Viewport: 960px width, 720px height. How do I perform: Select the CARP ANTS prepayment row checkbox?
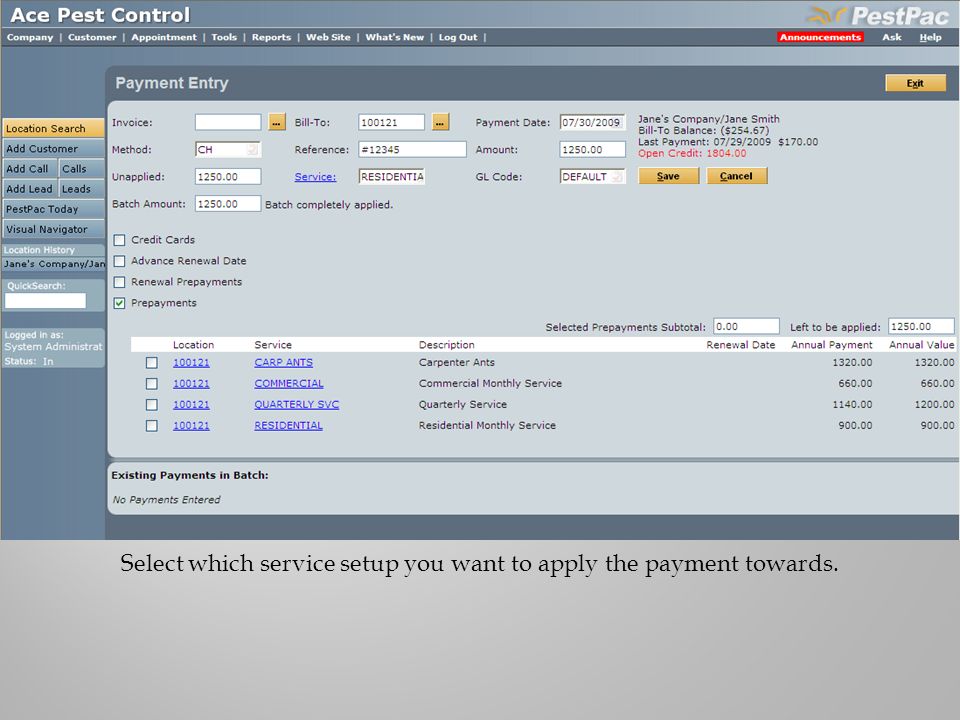(x=151, y=363)
